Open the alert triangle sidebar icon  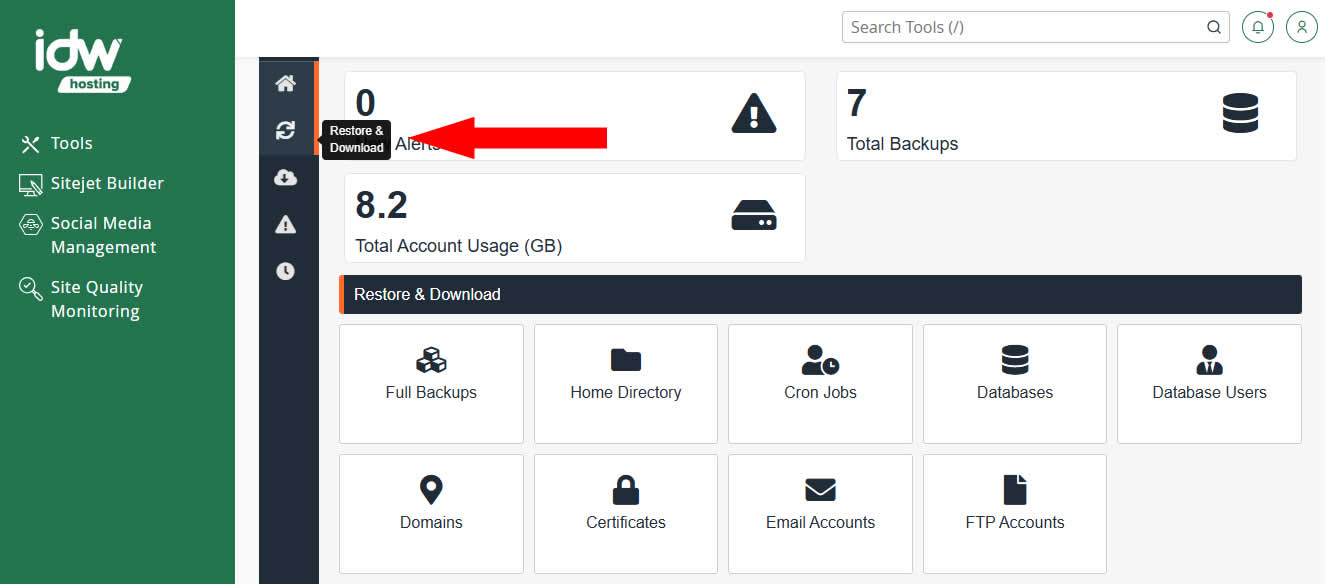coord(286,224)
